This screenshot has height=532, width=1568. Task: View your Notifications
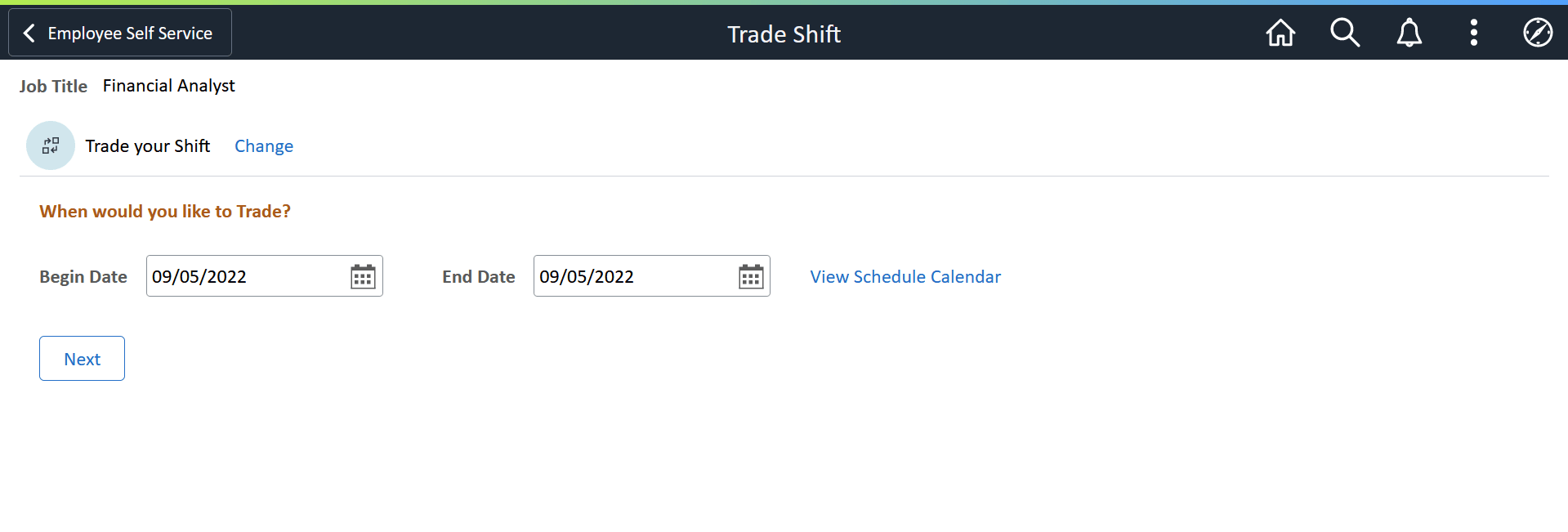pos(1409,33)
